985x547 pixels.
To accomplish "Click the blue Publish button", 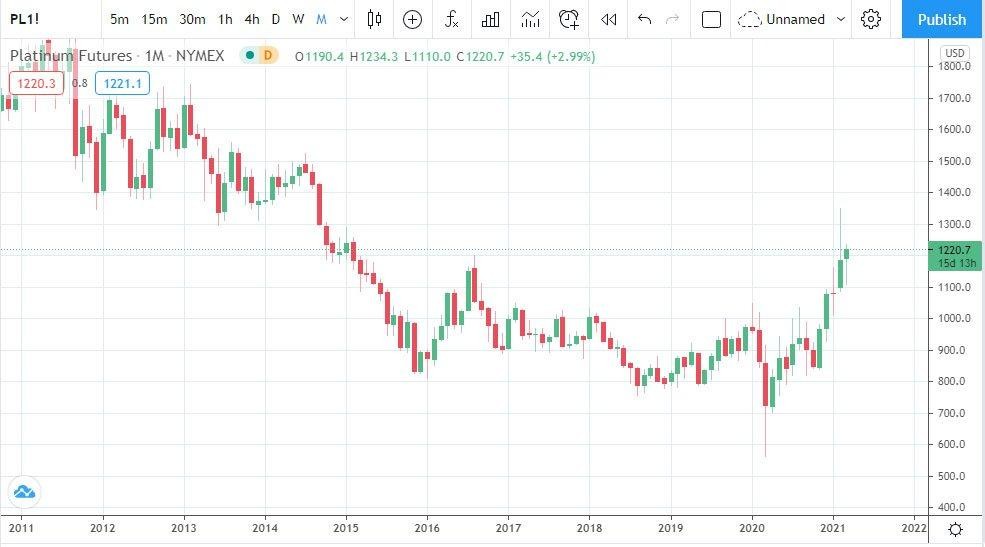I will 942,19.
